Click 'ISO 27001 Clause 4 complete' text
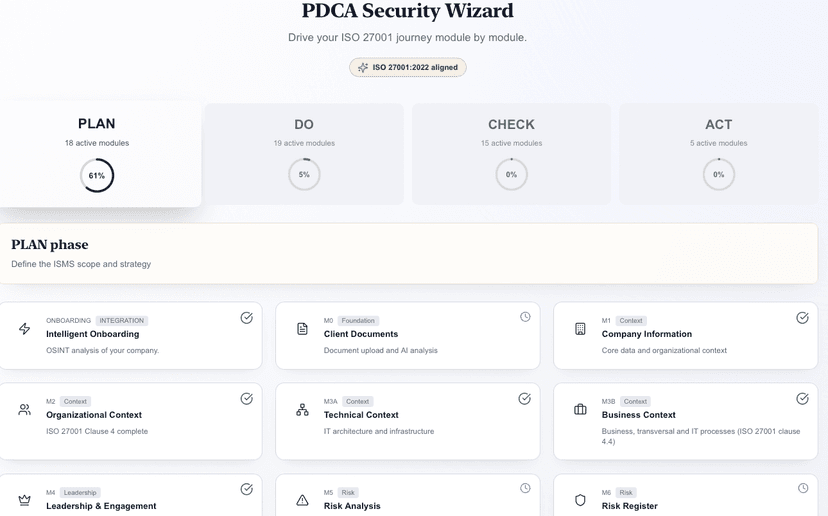828x516 pixels. [x=97, y=431]
